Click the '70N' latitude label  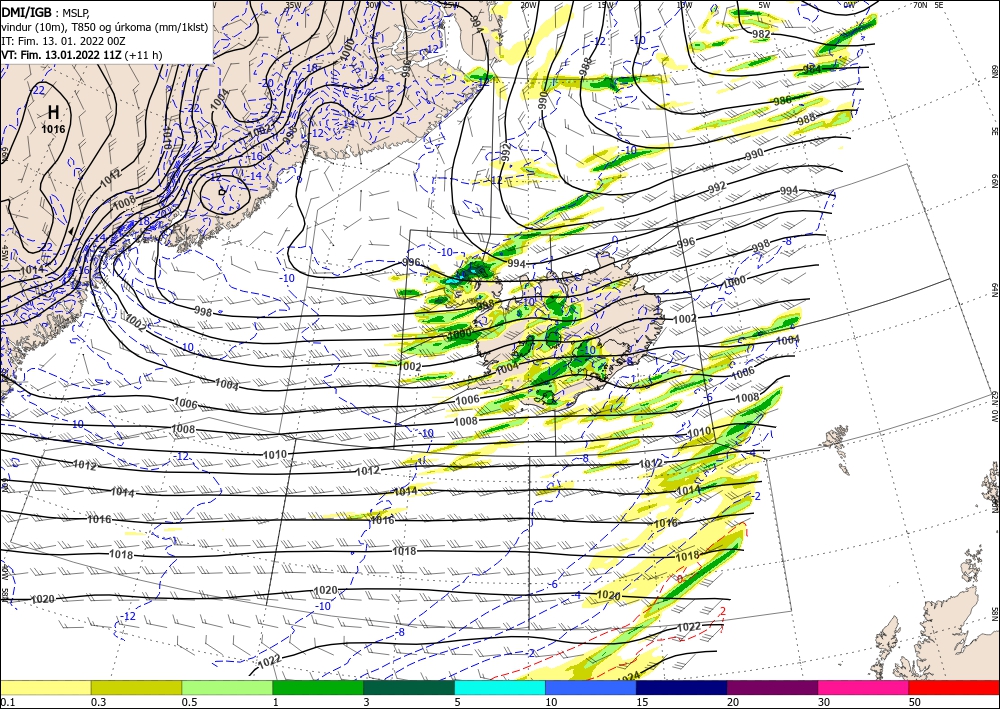click(x=920, y=4)
